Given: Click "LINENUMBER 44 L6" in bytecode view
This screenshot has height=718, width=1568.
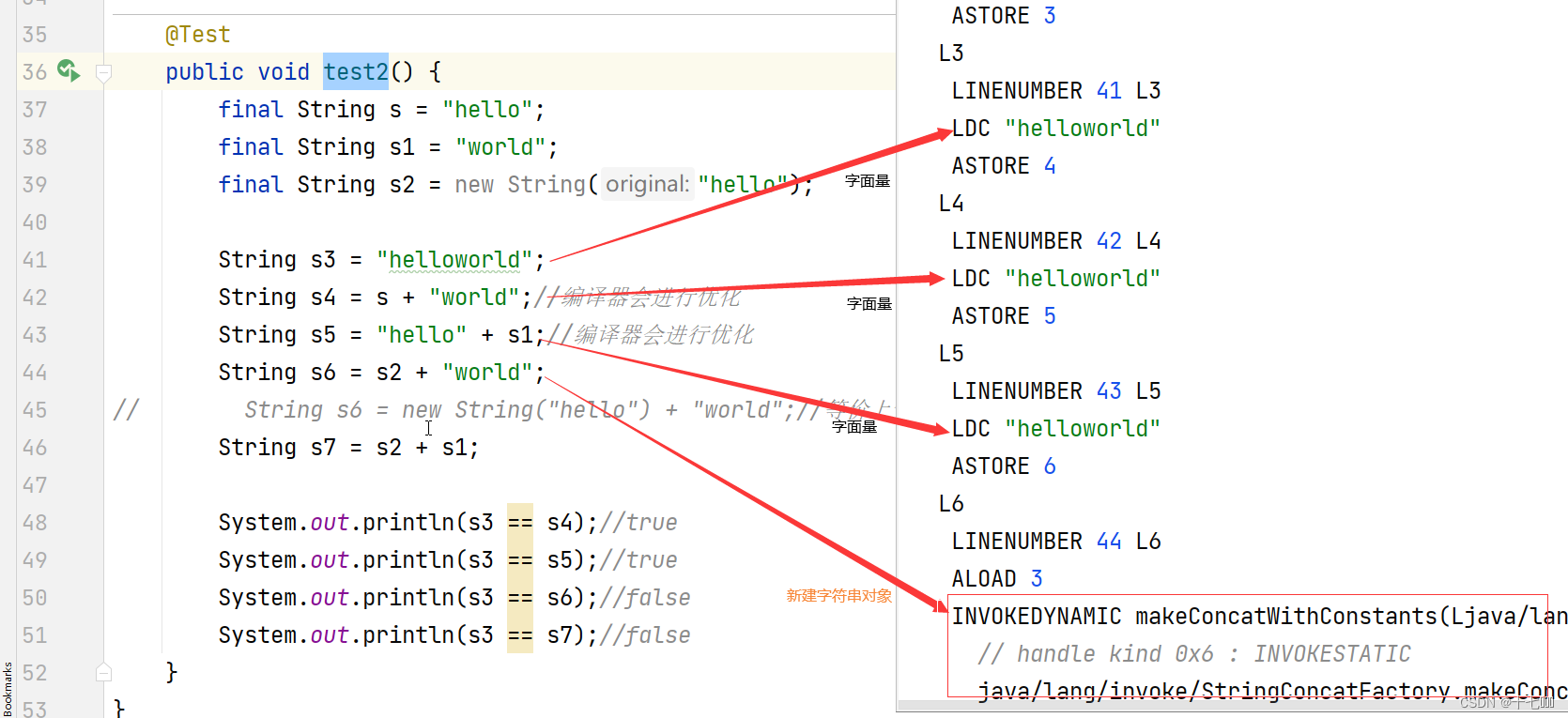Looking at the screenshot, I should 1056,542.
